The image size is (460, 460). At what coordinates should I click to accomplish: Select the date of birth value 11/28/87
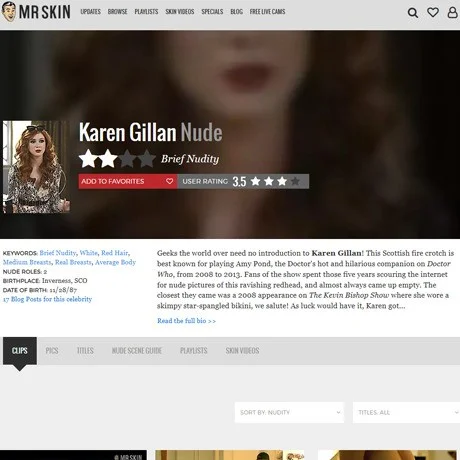[x=63, y=290]
